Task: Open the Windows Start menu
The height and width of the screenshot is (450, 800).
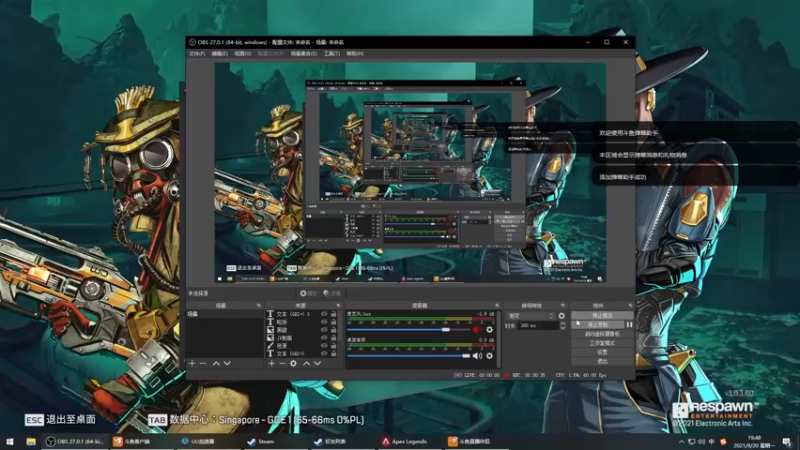Action: pyautogui.click(x=10, y=441)
